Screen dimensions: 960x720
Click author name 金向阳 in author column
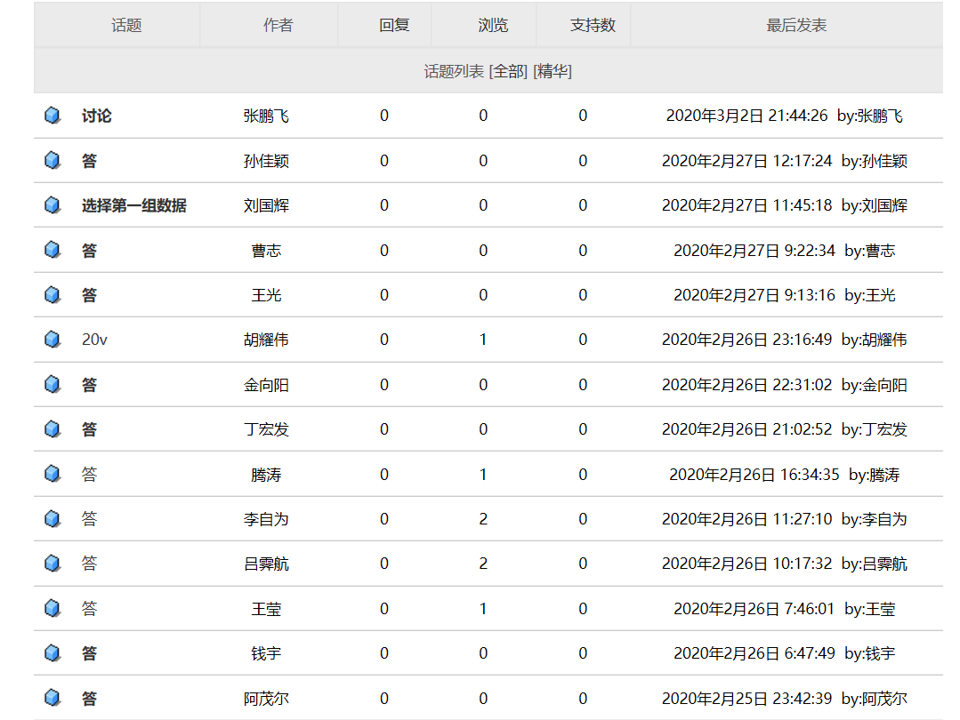click(x=266, y=385)
